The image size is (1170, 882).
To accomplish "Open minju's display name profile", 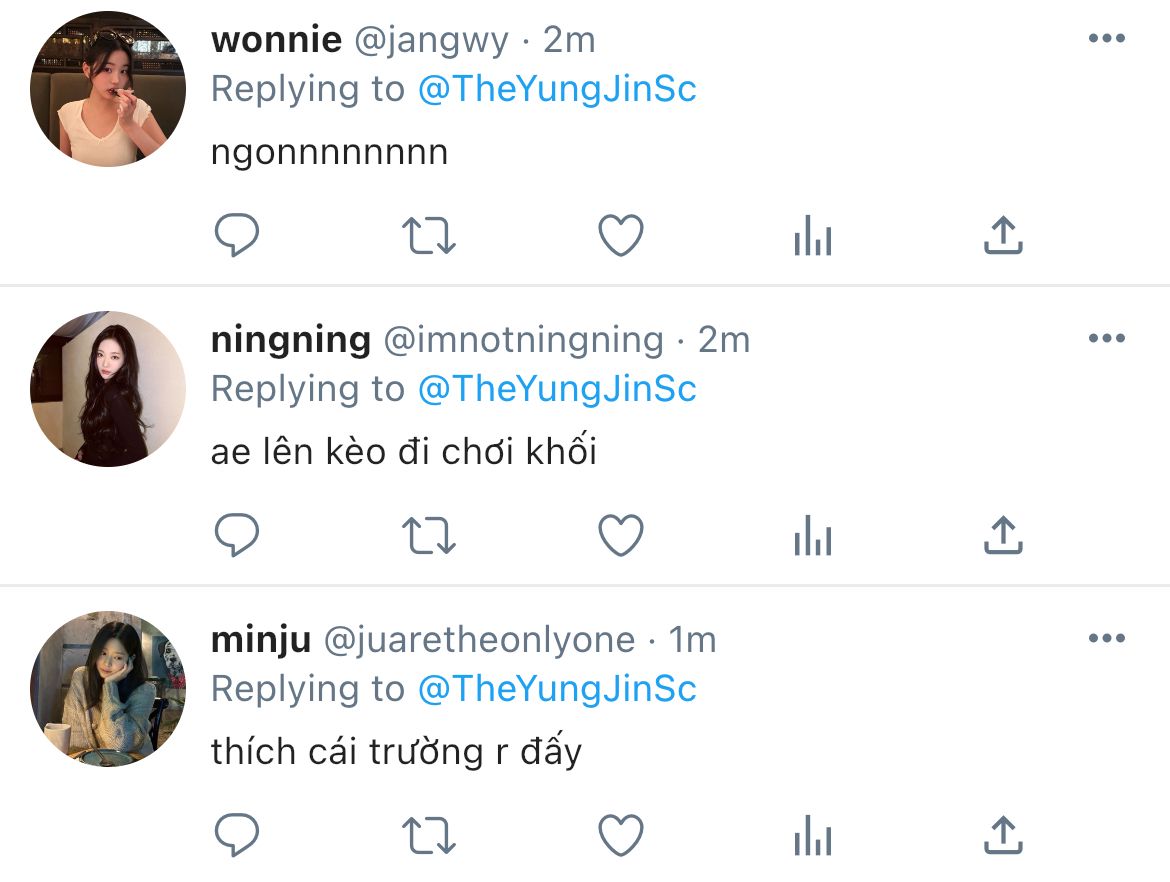I will tap(261, 640).
